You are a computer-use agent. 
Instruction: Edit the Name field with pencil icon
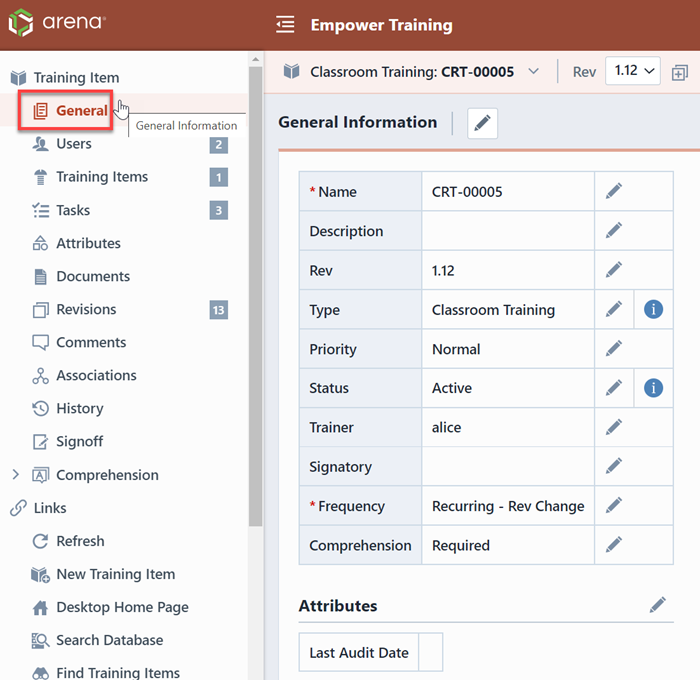[614, 191]
